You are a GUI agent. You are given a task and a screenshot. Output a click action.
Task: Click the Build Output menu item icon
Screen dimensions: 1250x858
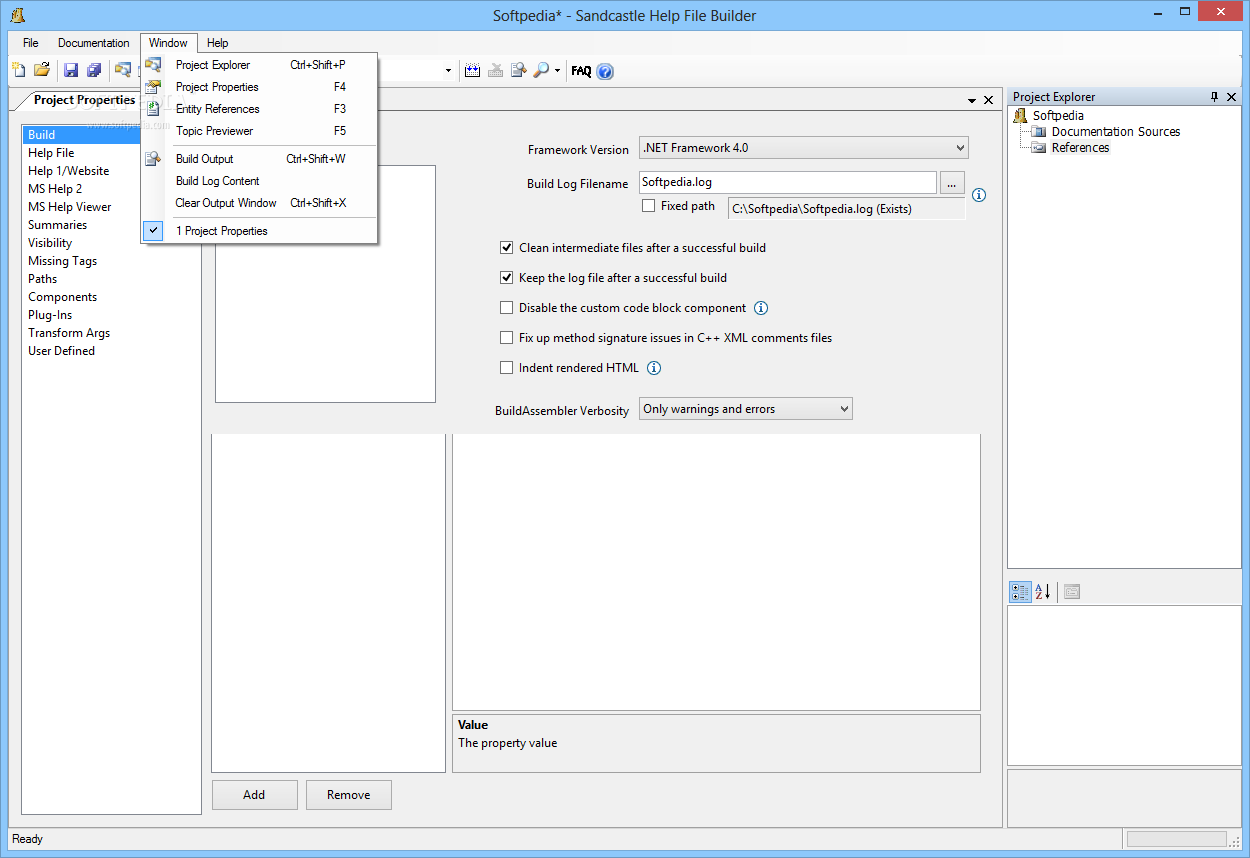153,159
